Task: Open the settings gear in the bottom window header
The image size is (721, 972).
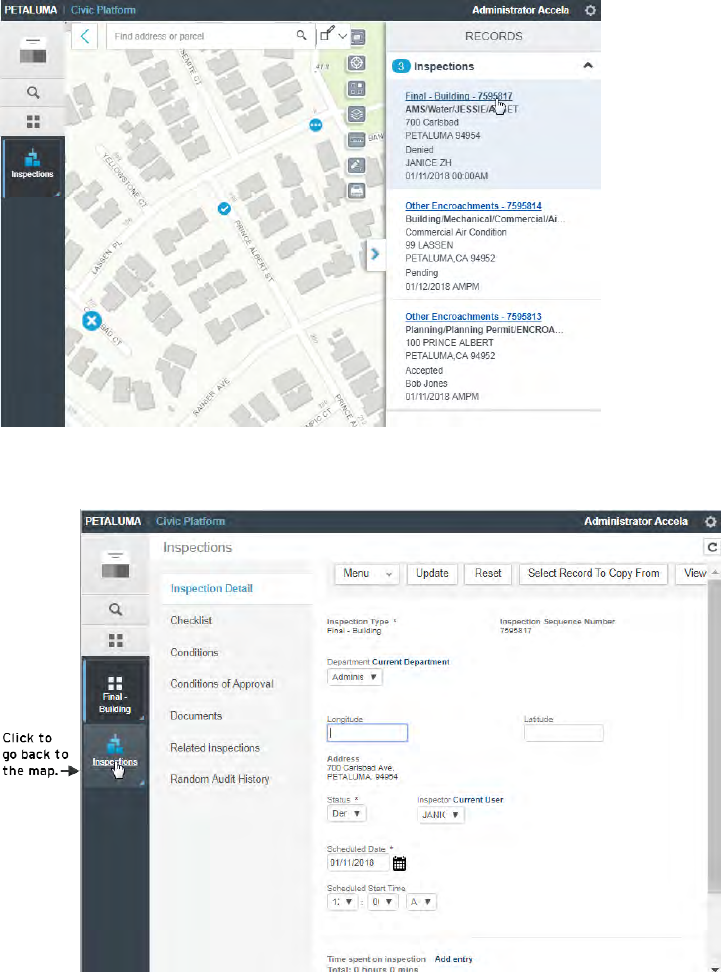Action: pyautogui.click(x=710, y=521)
